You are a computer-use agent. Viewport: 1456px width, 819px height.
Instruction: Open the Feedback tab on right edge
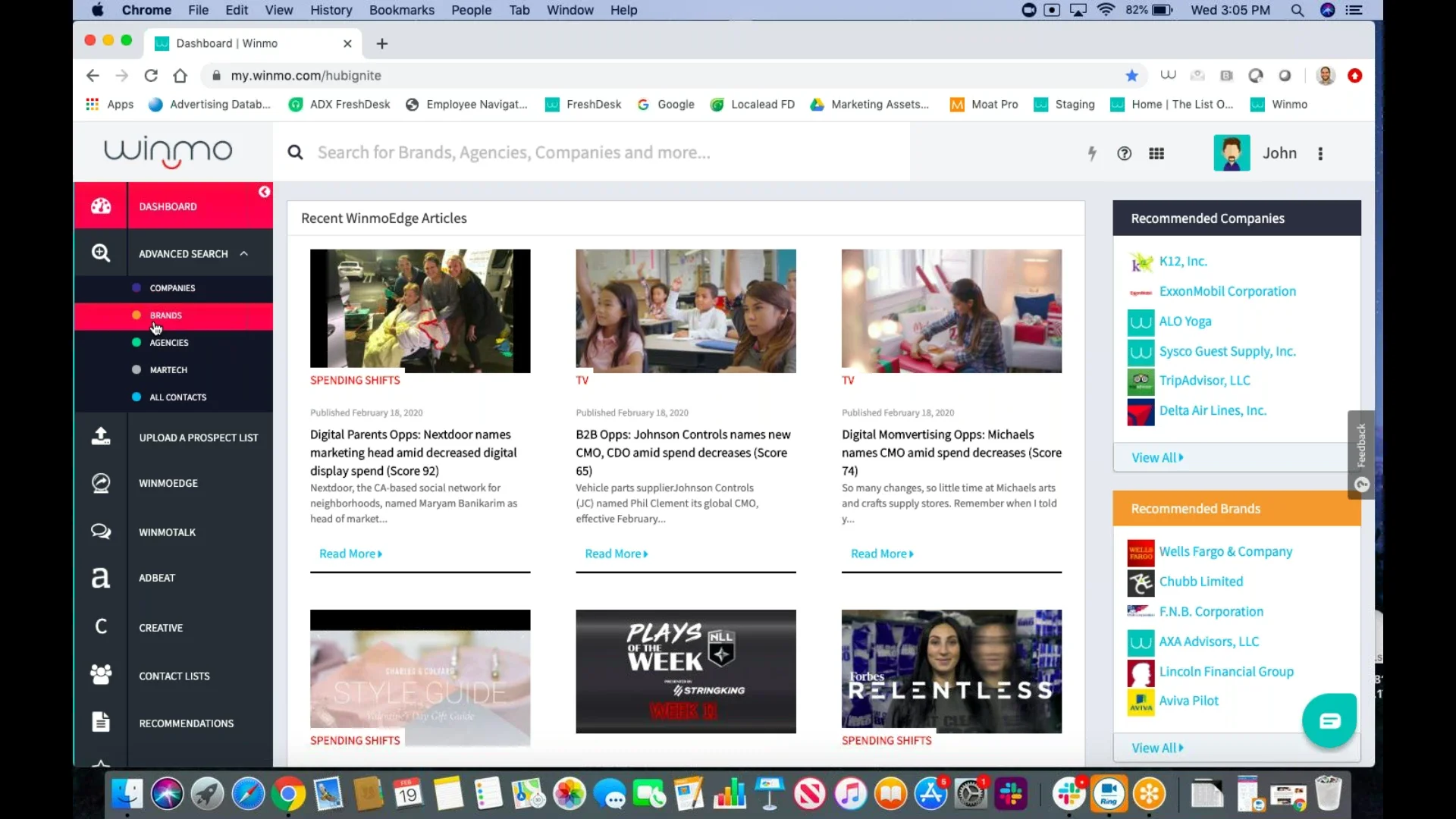pyautogui.click(x=1361, y=447)
